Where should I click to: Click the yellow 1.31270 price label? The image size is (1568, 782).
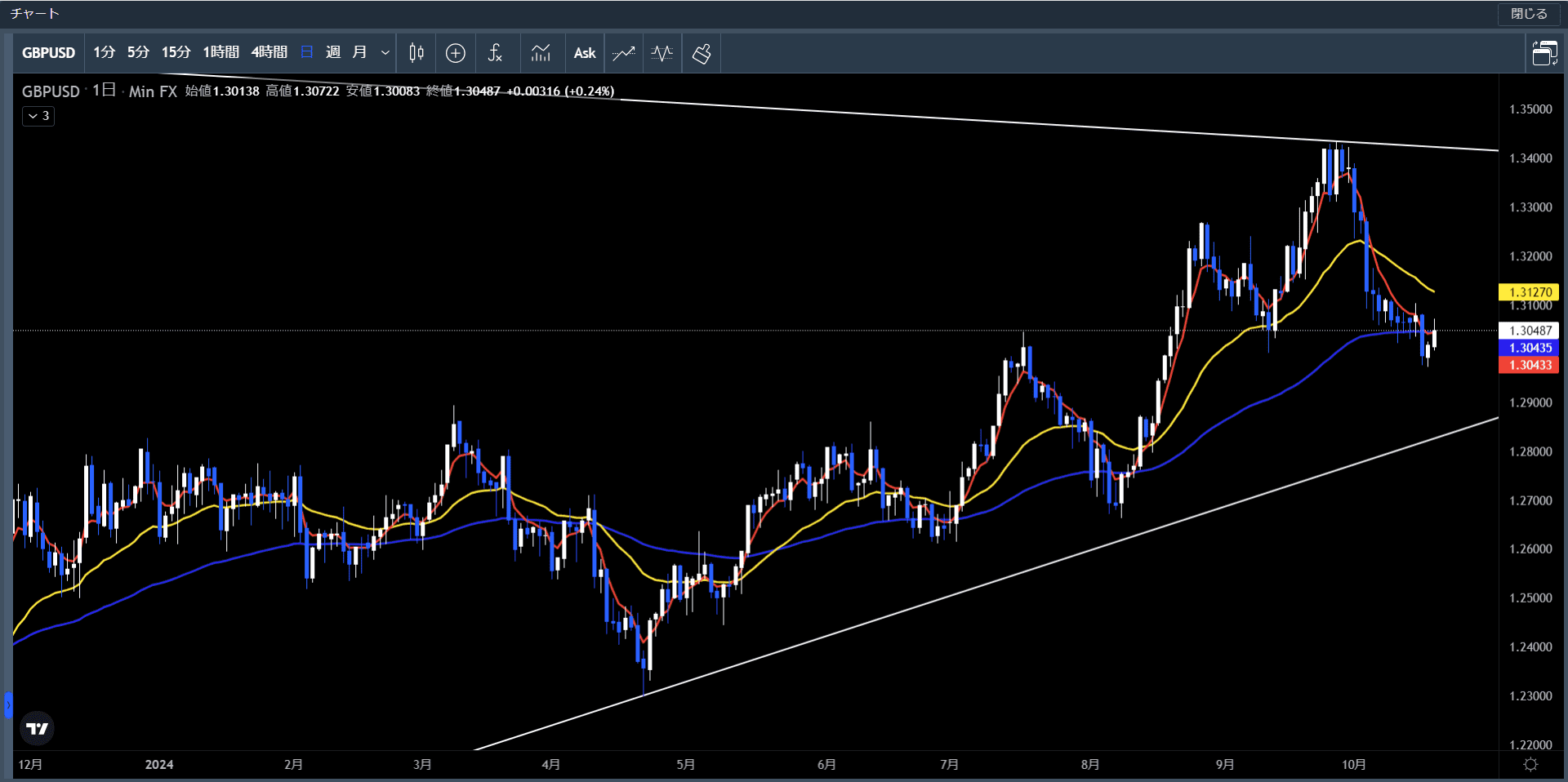[1529, 292]
